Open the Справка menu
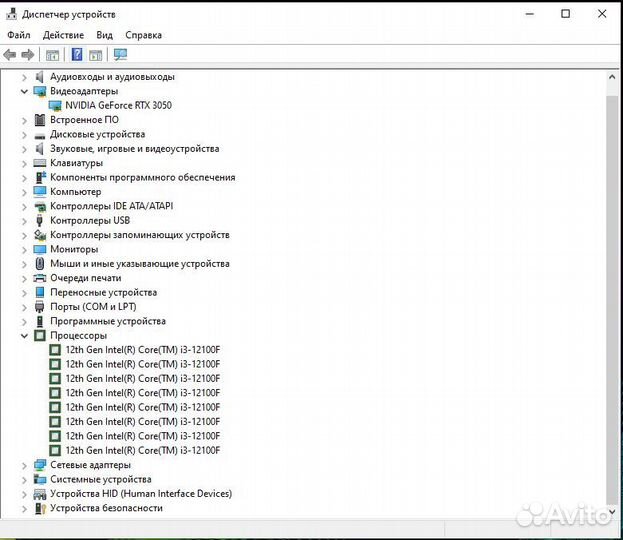 [x=143, y=35]
